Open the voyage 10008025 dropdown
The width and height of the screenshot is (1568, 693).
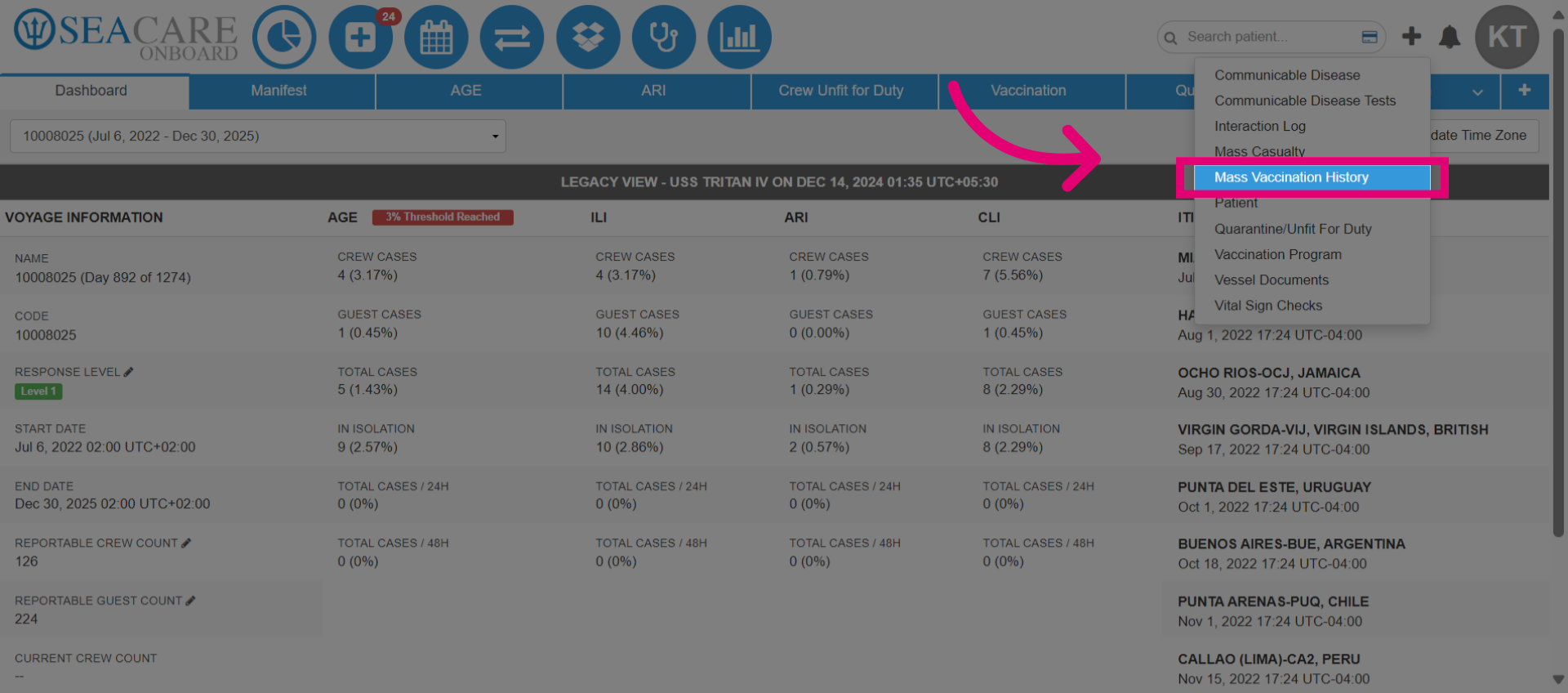point(258,136)
